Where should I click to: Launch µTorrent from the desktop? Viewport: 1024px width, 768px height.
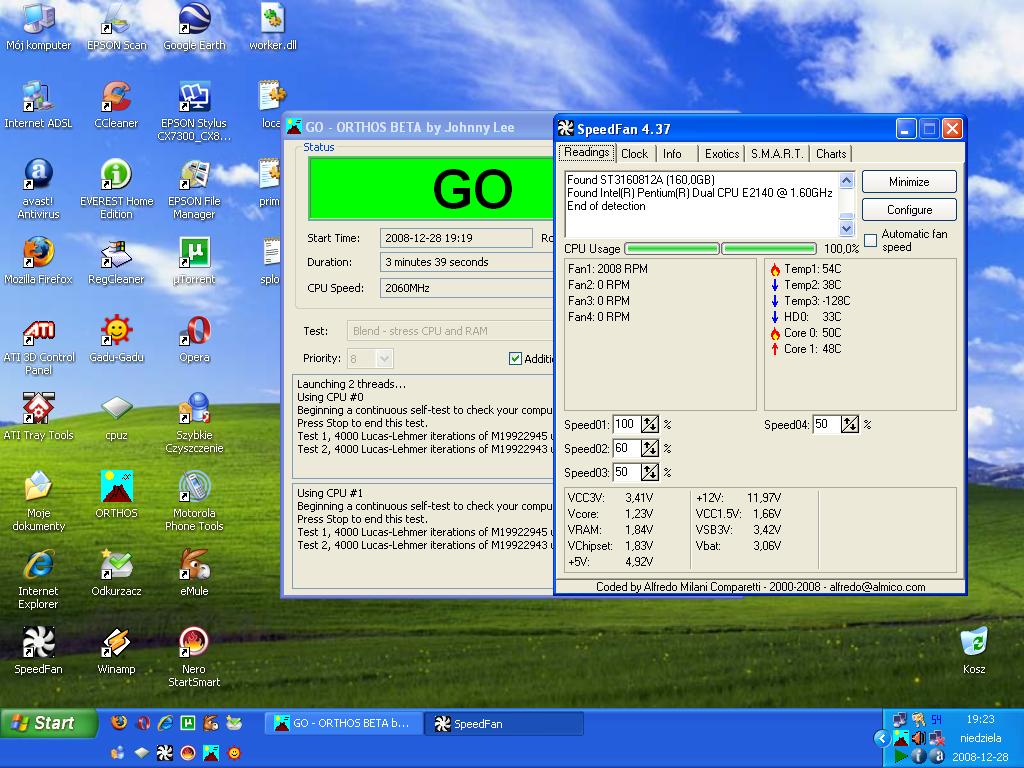tap(194, 261)
